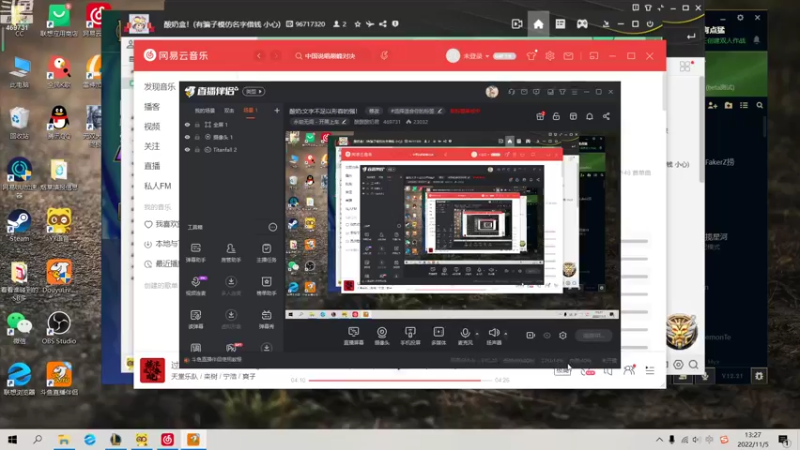
Task: Add a Camera source from the bottom toolbar
Action: click(x=382, y=336)
